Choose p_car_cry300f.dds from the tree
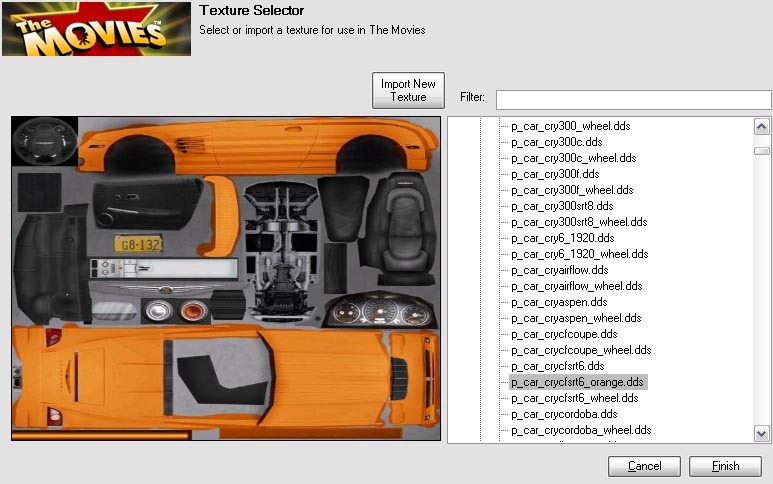Screen dimensions: 773x484 tap(551, 174)
